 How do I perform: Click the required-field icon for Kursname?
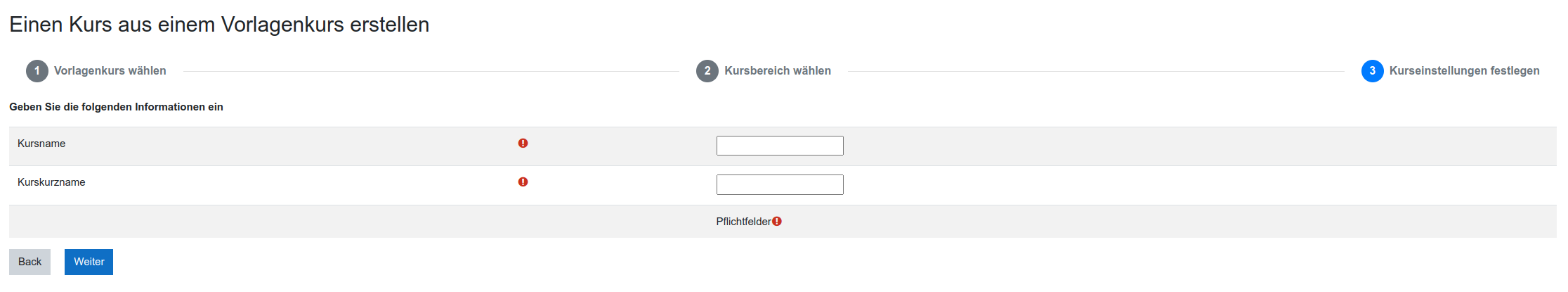523,143
